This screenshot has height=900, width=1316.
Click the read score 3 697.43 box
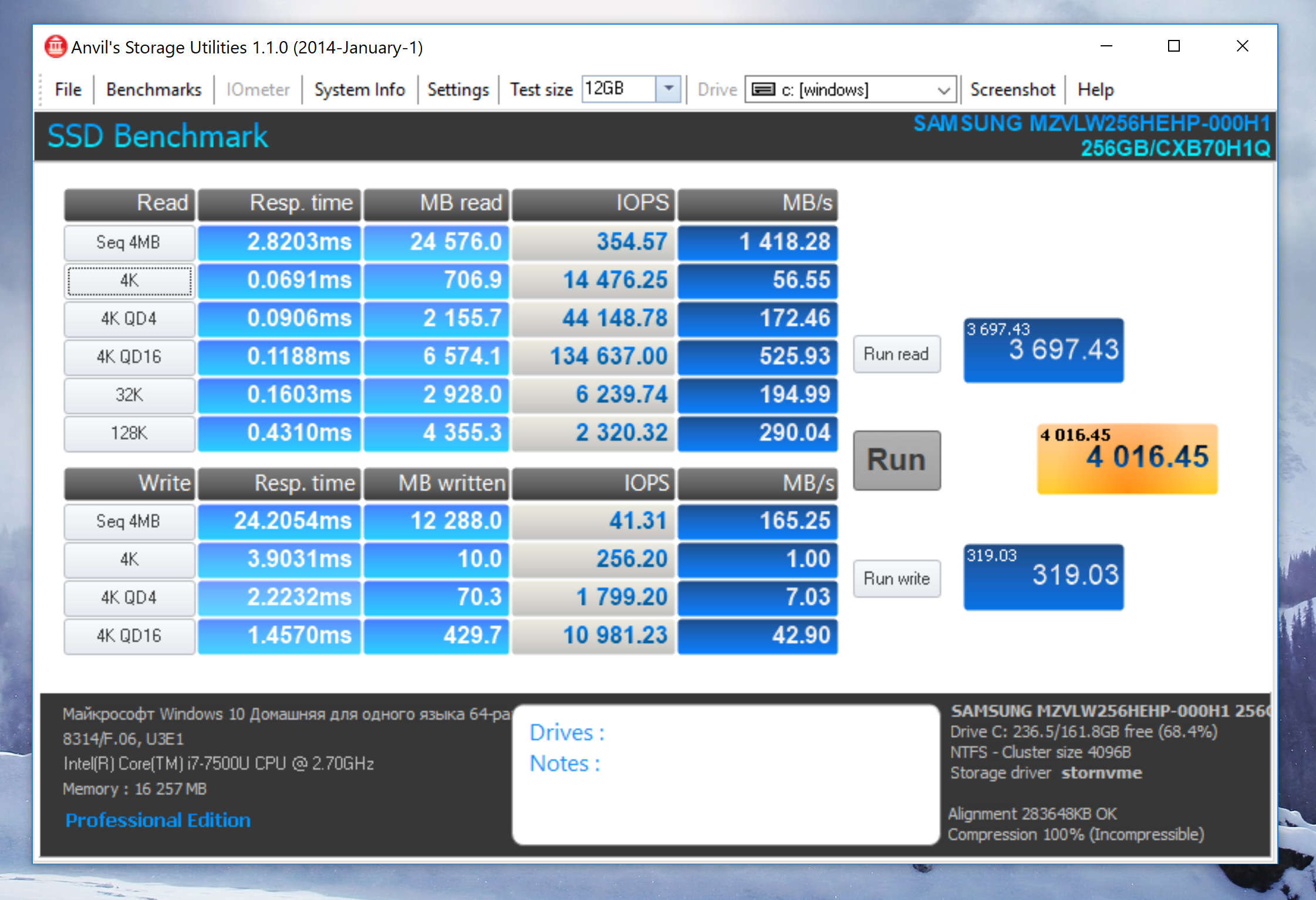(x=1044, y=350)
